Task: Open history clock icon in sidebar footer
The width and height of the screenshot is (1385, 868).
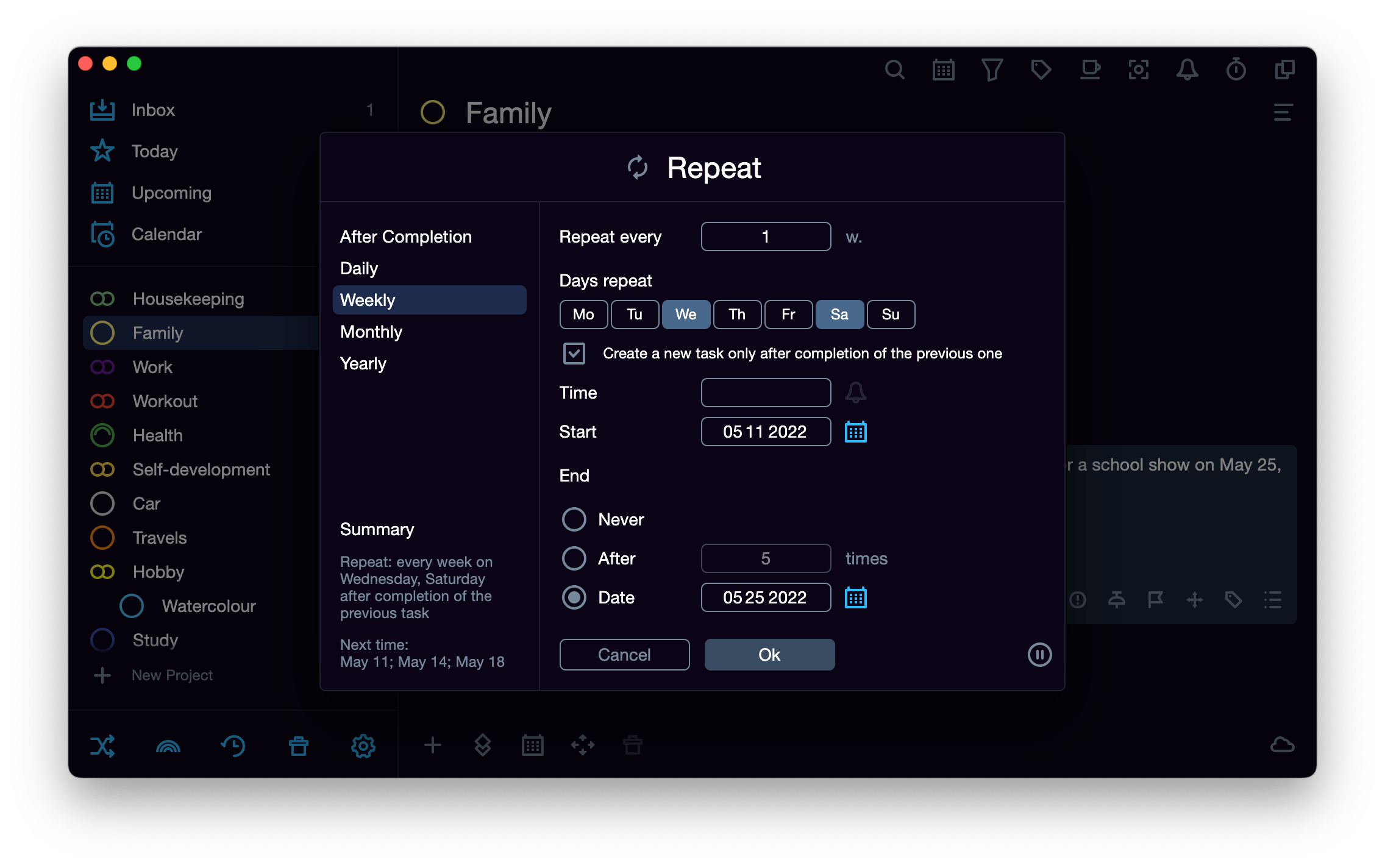Action: click(233, 745)
